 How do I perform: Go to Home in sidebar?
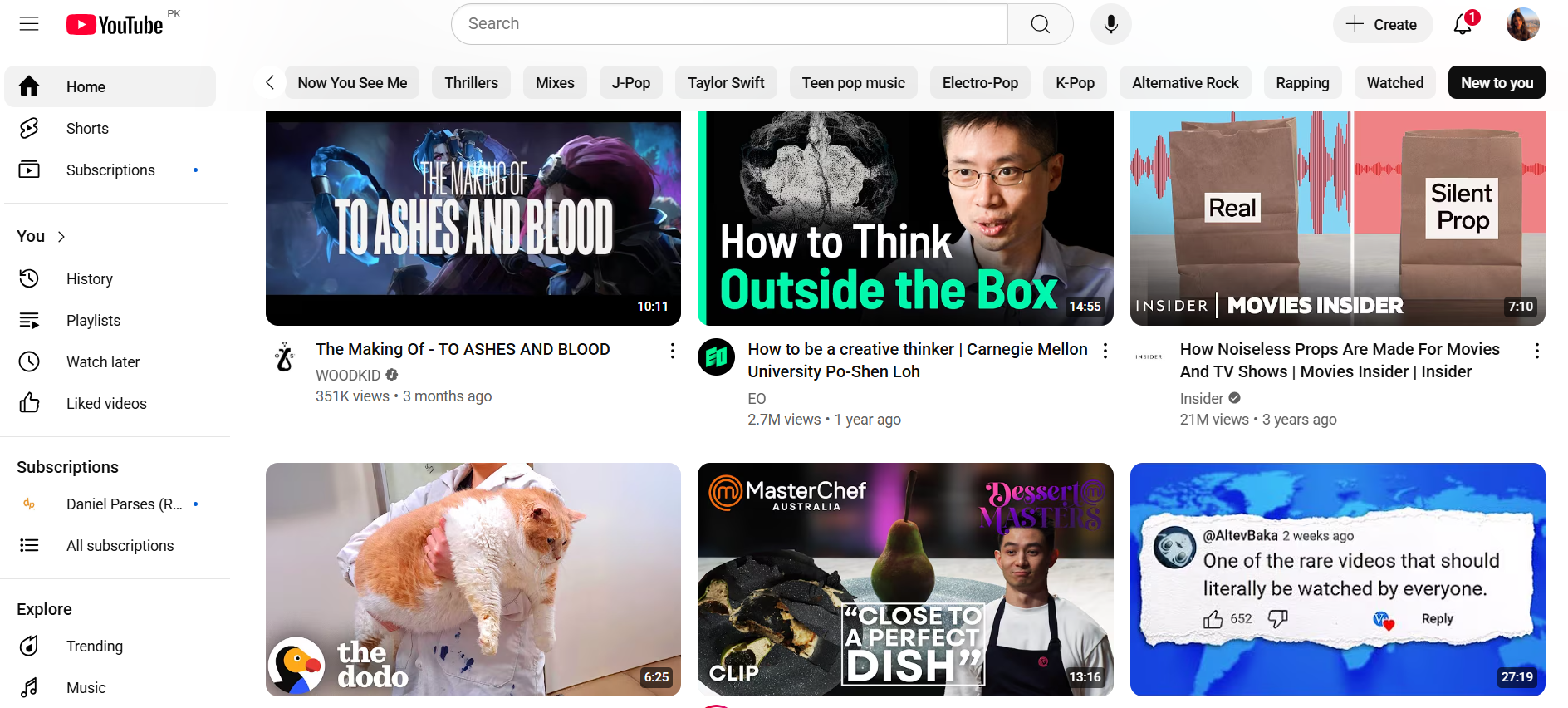[110, 86]
